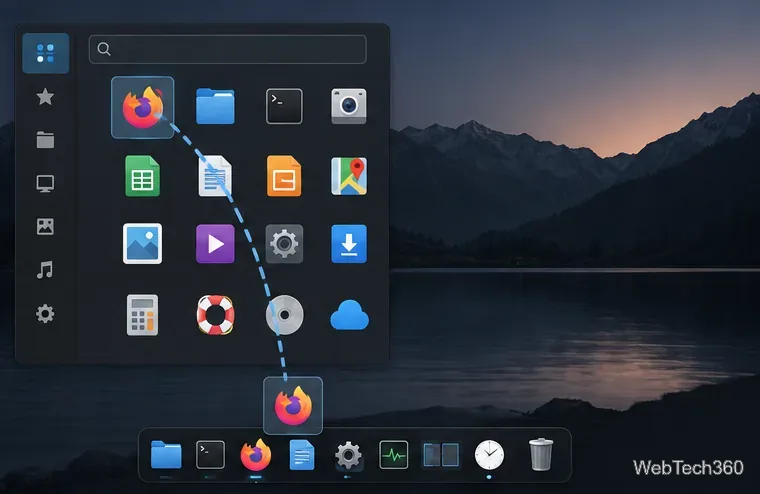760x494 pixels.
Task: Launch Firefox from the launcher grid
Action: (x=142, y=107)
